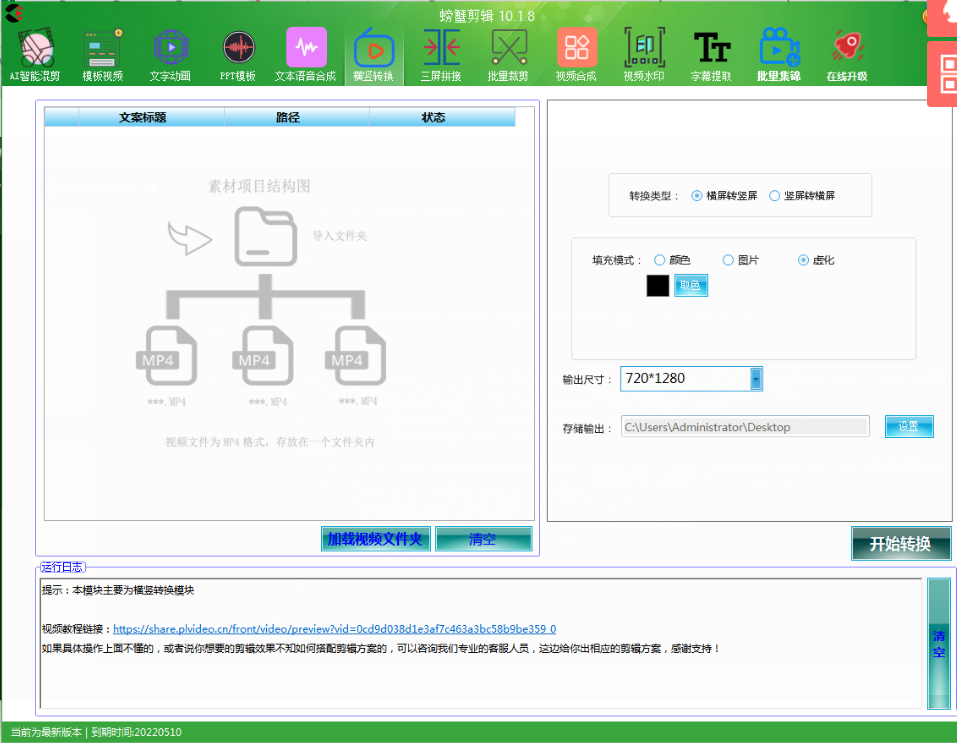Open the 输出尺寸 size dropdown
957x743 pixels.
click(x=757, y=378)
